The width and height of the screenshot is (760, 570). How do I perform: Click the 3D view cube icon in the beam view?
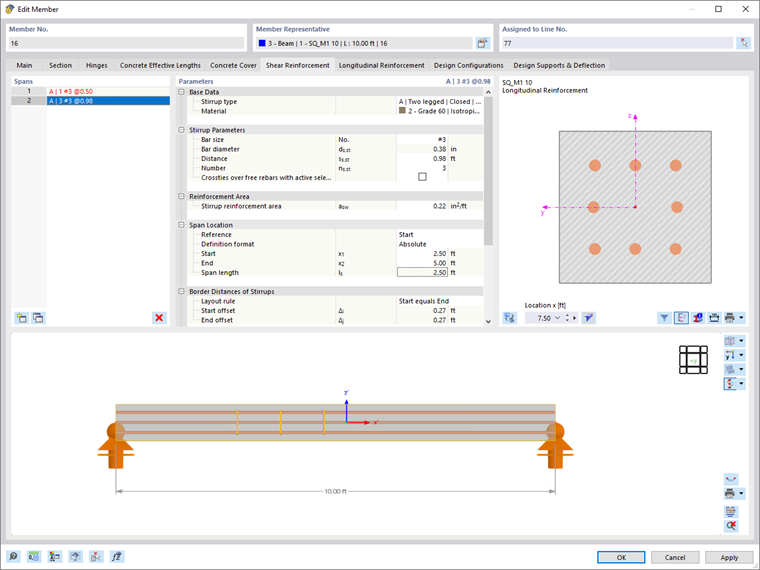[730, 341]
